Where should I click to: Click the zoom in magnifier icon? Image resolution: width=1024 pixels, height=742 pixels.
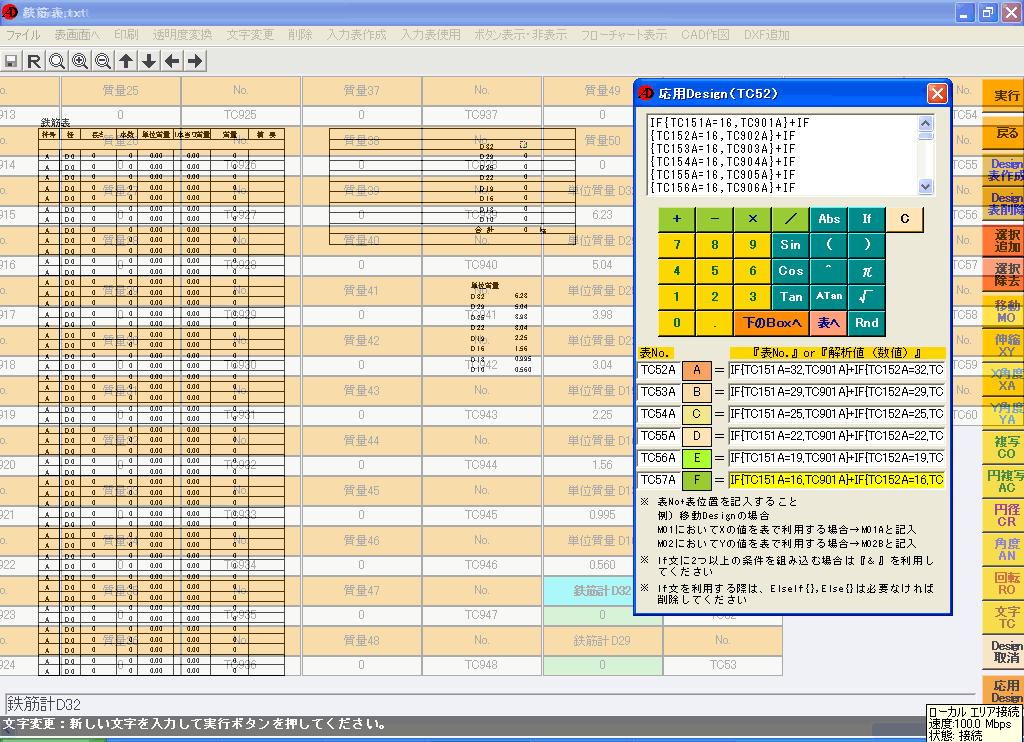pyautogui.click(x=80, y=61)
